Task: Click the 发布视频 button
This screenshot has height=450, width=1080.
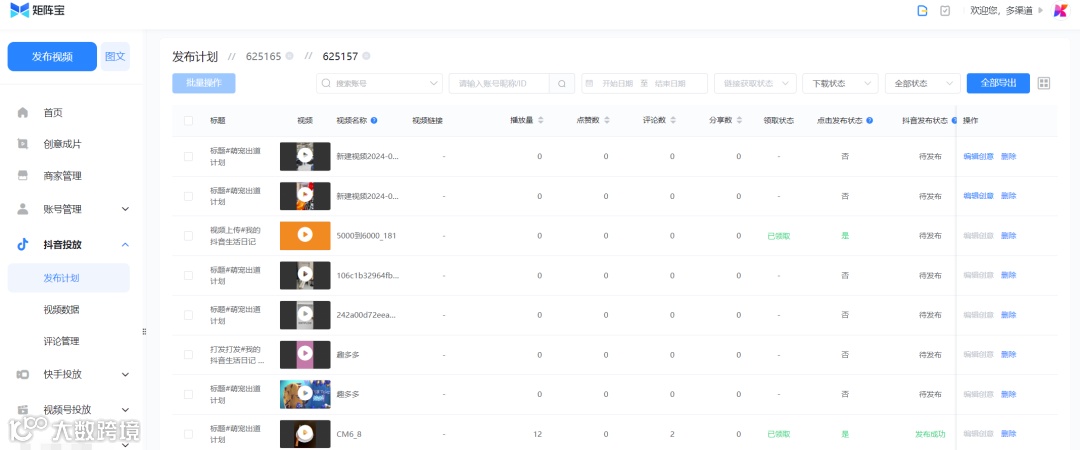Action: point(52,57)
